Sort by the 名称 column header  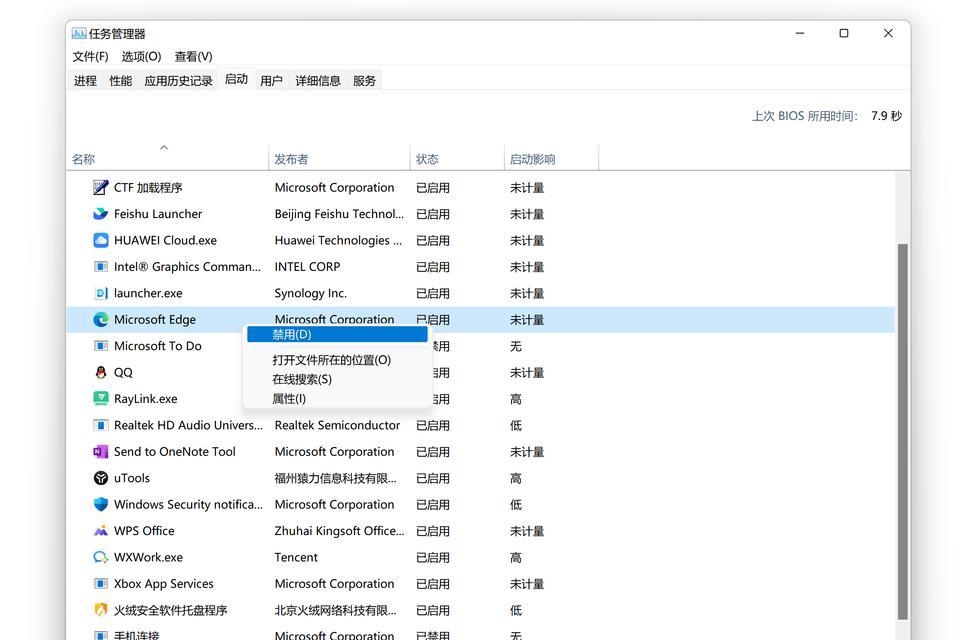167,159
